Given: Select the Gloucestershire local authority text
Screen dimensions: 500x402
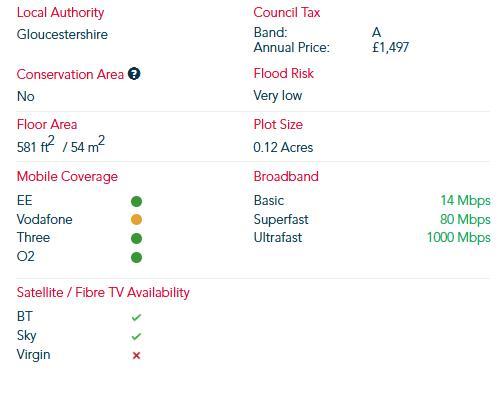Looking at the screenshot, I should pyautogui.click(x=62, y=34).
